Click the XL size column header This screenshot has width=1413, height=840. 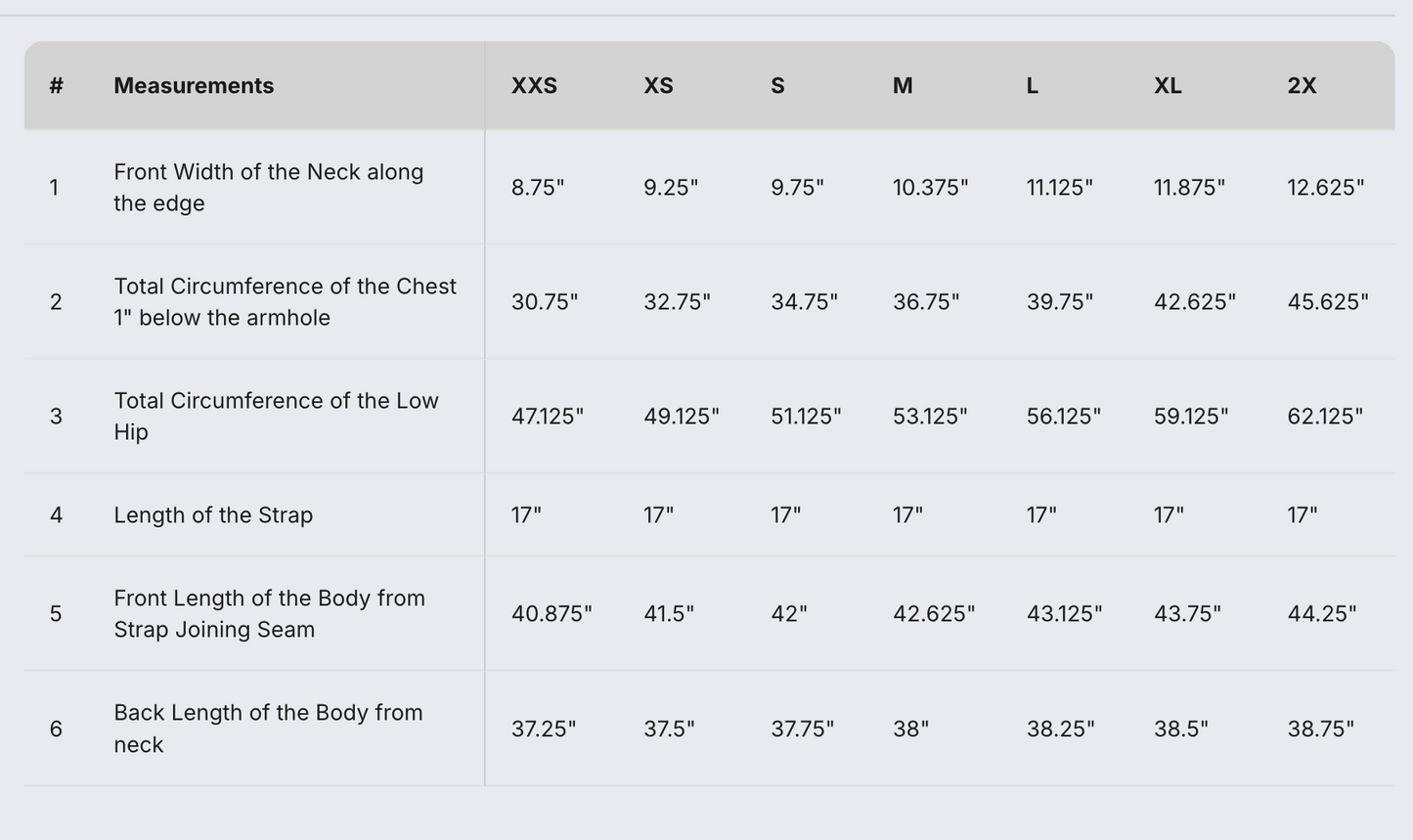pyautogui.click(x=1168, y=86)
